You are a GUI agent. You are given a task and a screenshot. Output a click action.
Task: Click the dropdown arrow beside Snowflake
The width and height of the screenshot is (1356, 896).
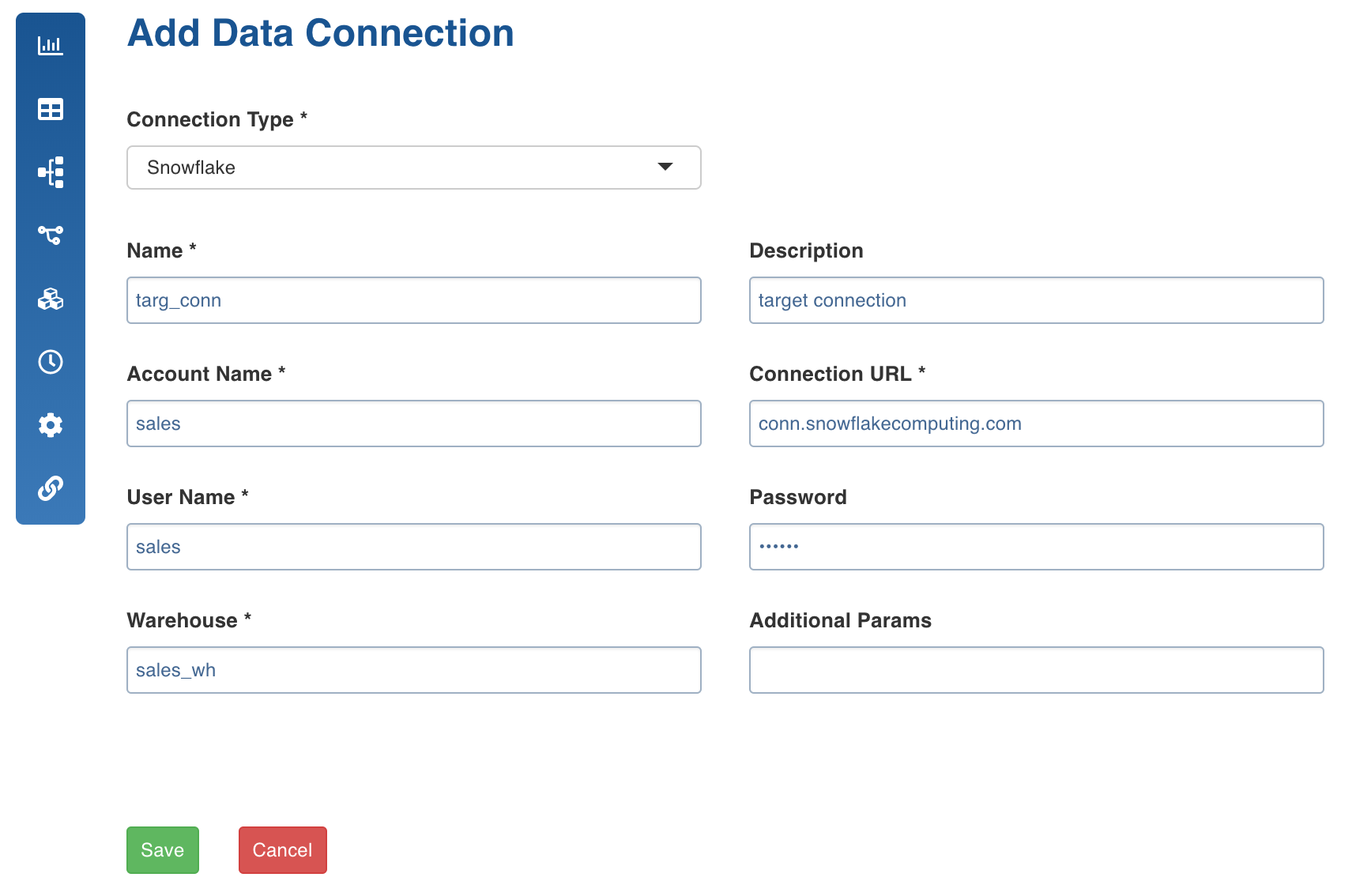point(665,167)
